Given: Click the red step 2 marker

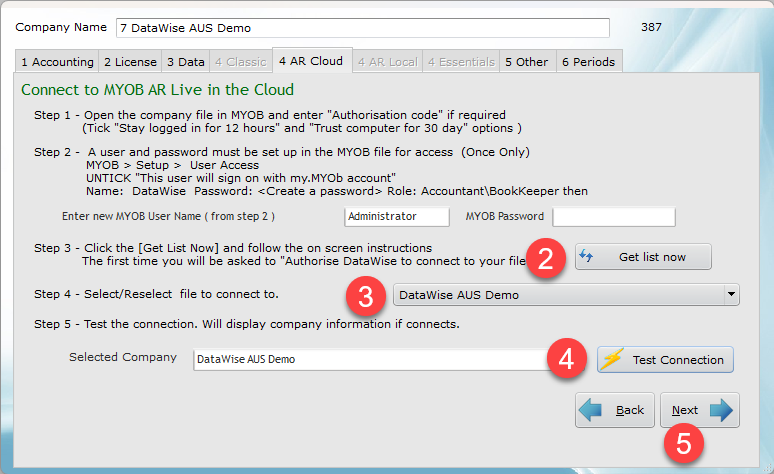Looking at the screenshot, I should point(545,258).
